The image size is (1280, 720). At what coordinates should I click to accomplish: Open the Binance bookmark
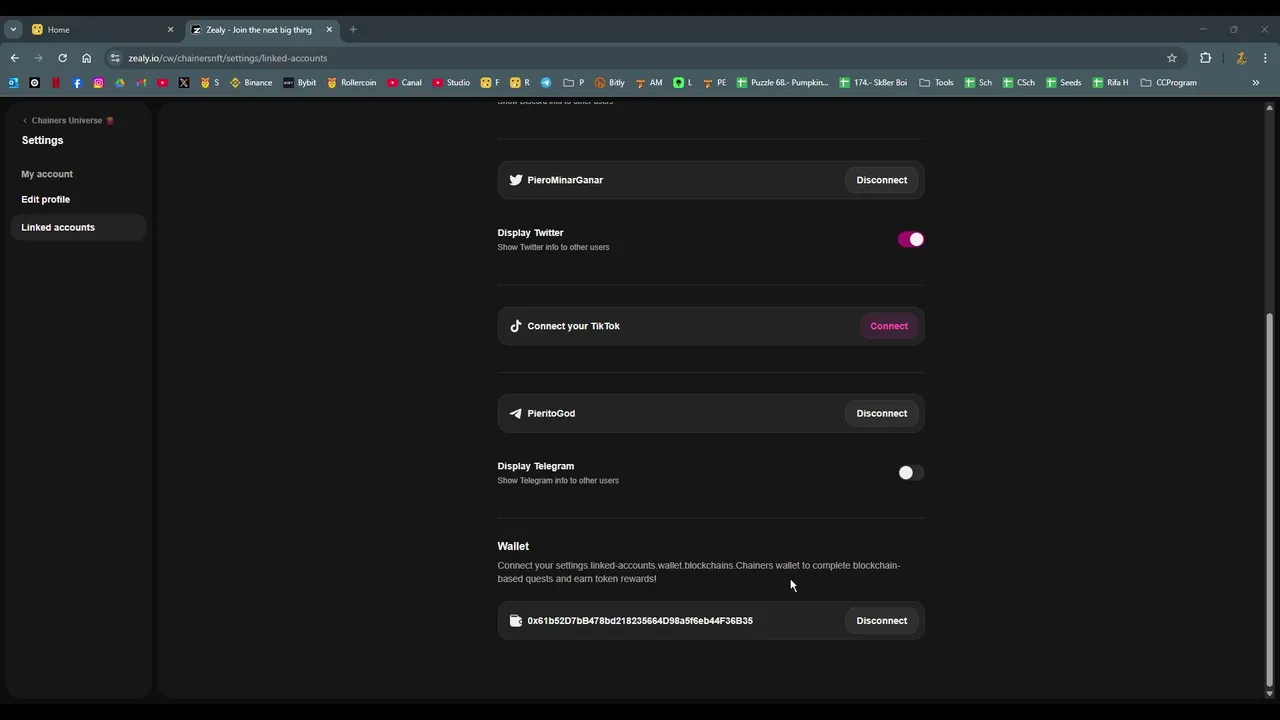click(251, 83)
